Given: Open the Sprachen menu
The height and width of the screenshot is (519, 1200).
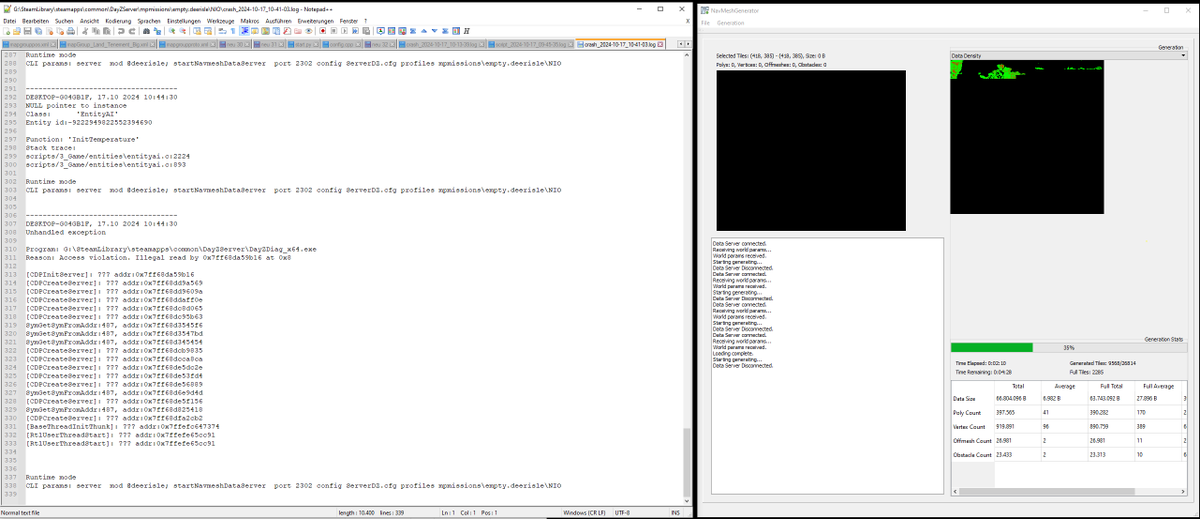Looking at the screenshot, I should [x=149, y=20].
